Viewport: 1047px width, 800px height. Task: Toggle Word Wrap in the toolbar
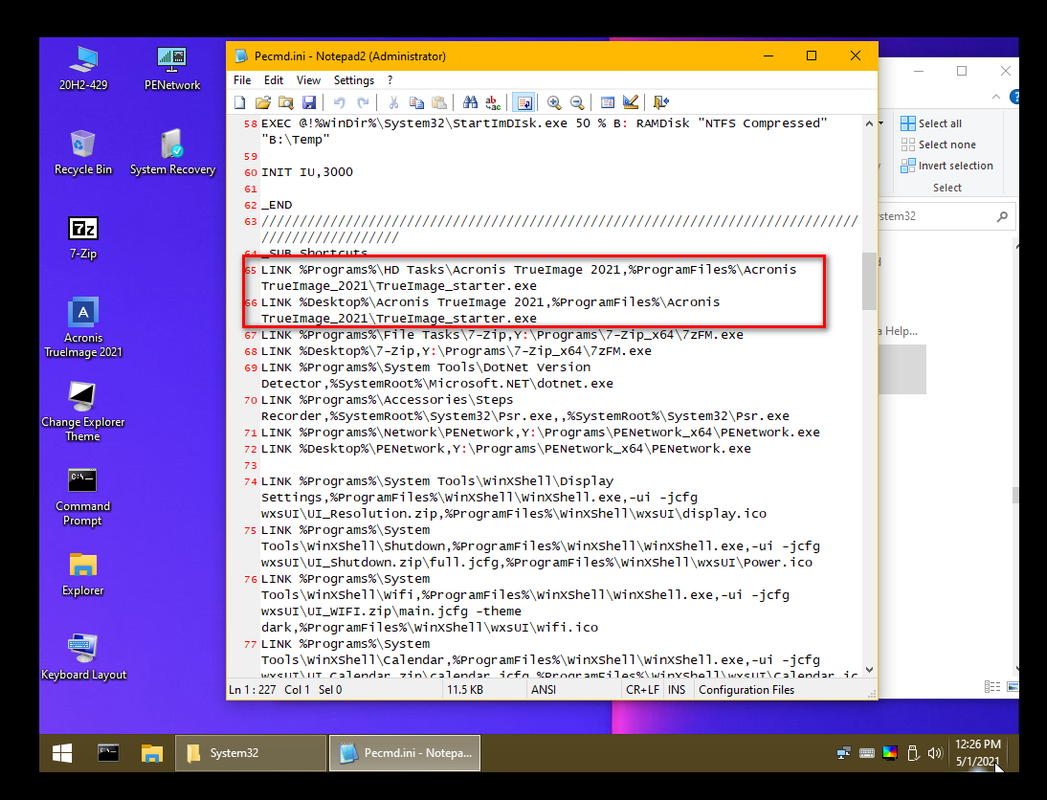pyautogui.click(x=524, y=102)
